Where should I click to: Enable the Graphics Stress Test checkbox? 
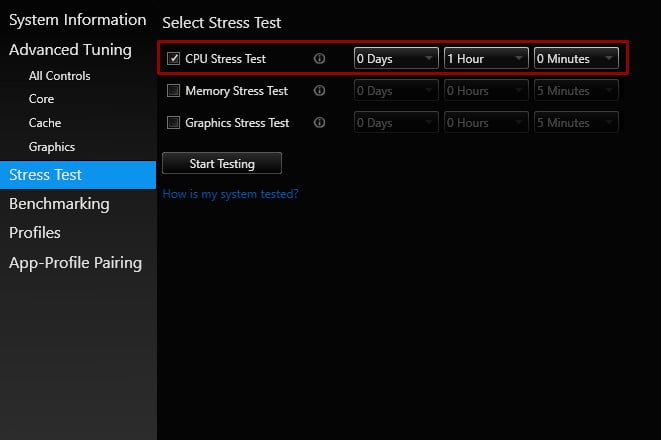[173, 122]
